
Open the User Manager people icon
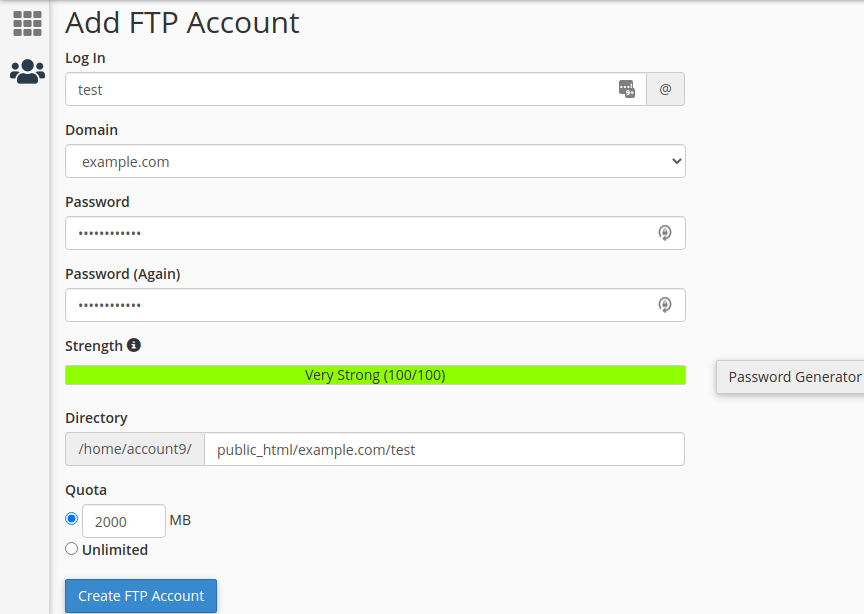(x=27, y=72)
